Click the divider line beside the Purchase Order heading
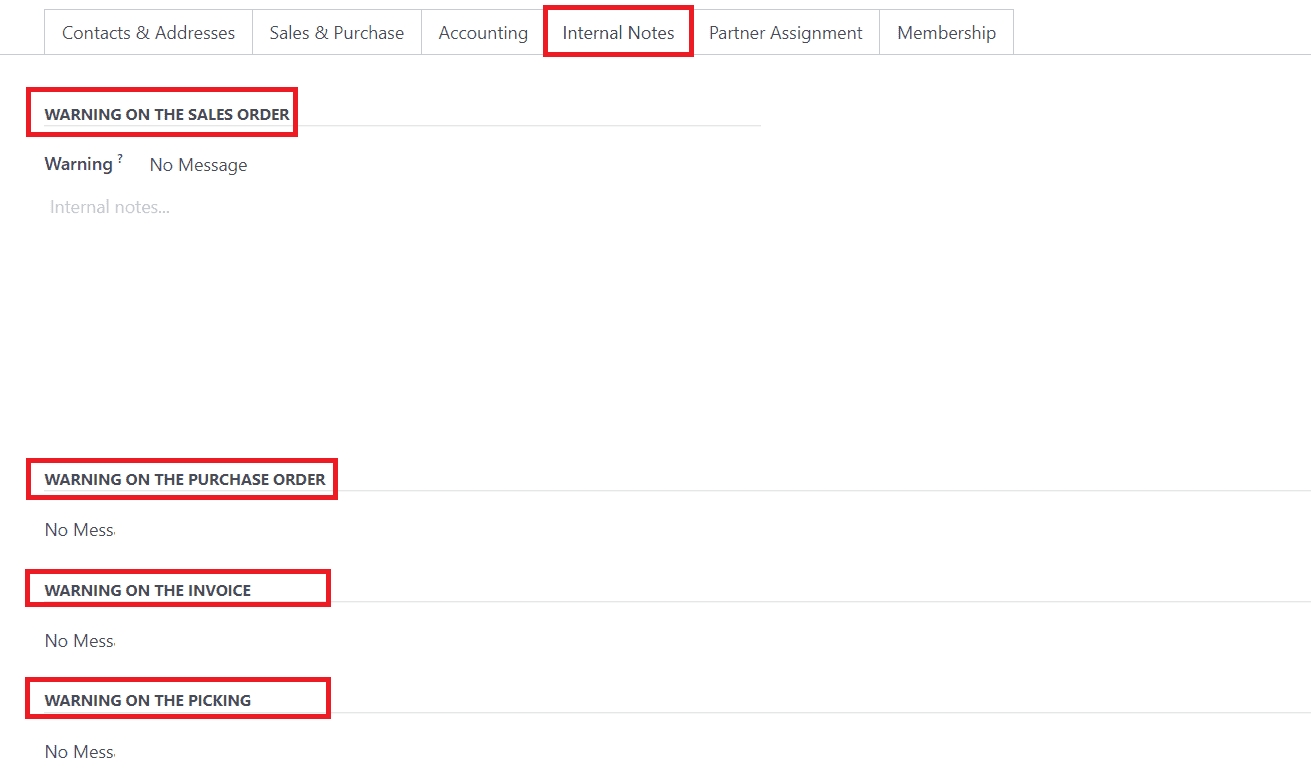This screenshot has height=784, width=1311. coord(800,490)
